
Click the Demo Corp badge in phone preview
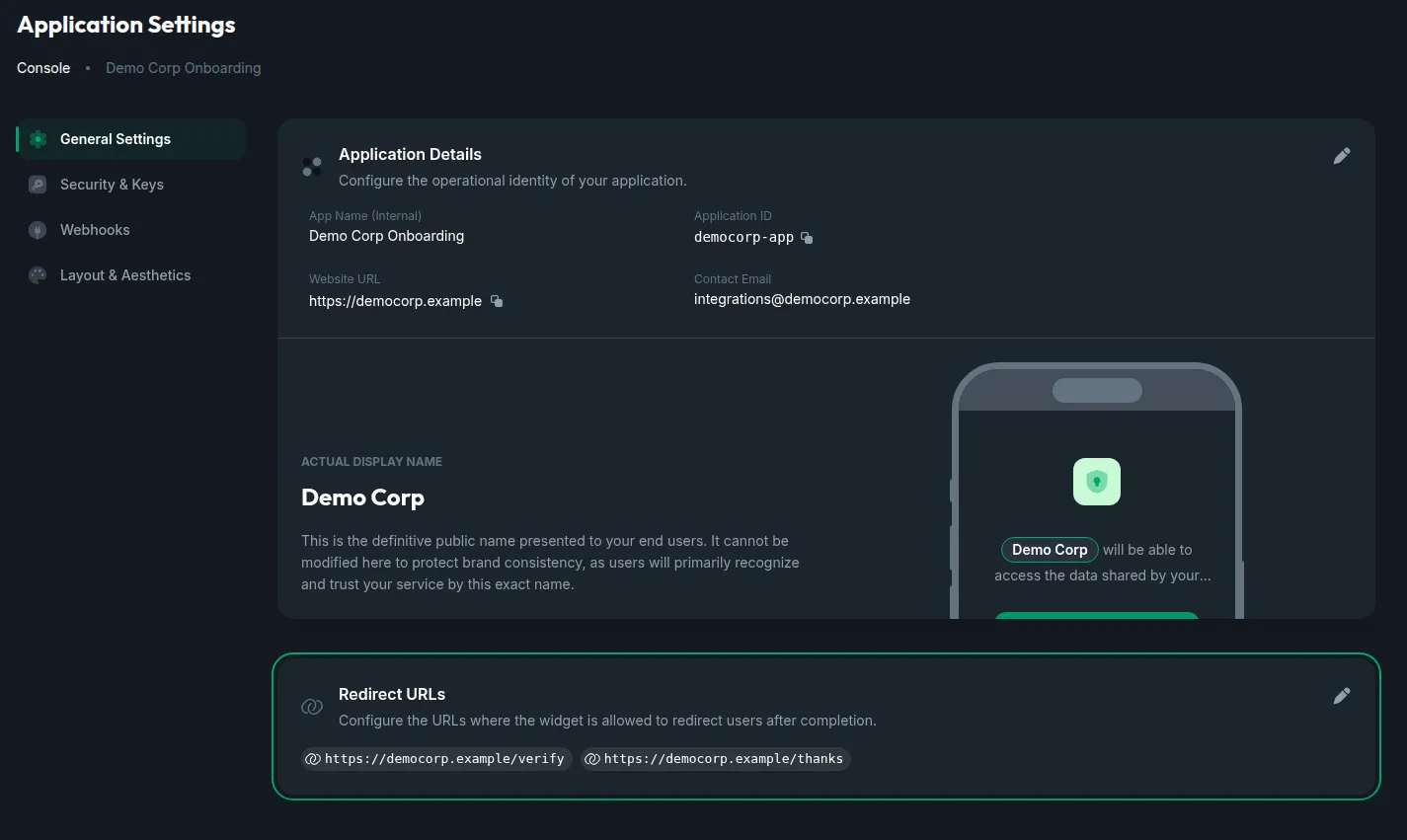click(x=1050, y=550)
